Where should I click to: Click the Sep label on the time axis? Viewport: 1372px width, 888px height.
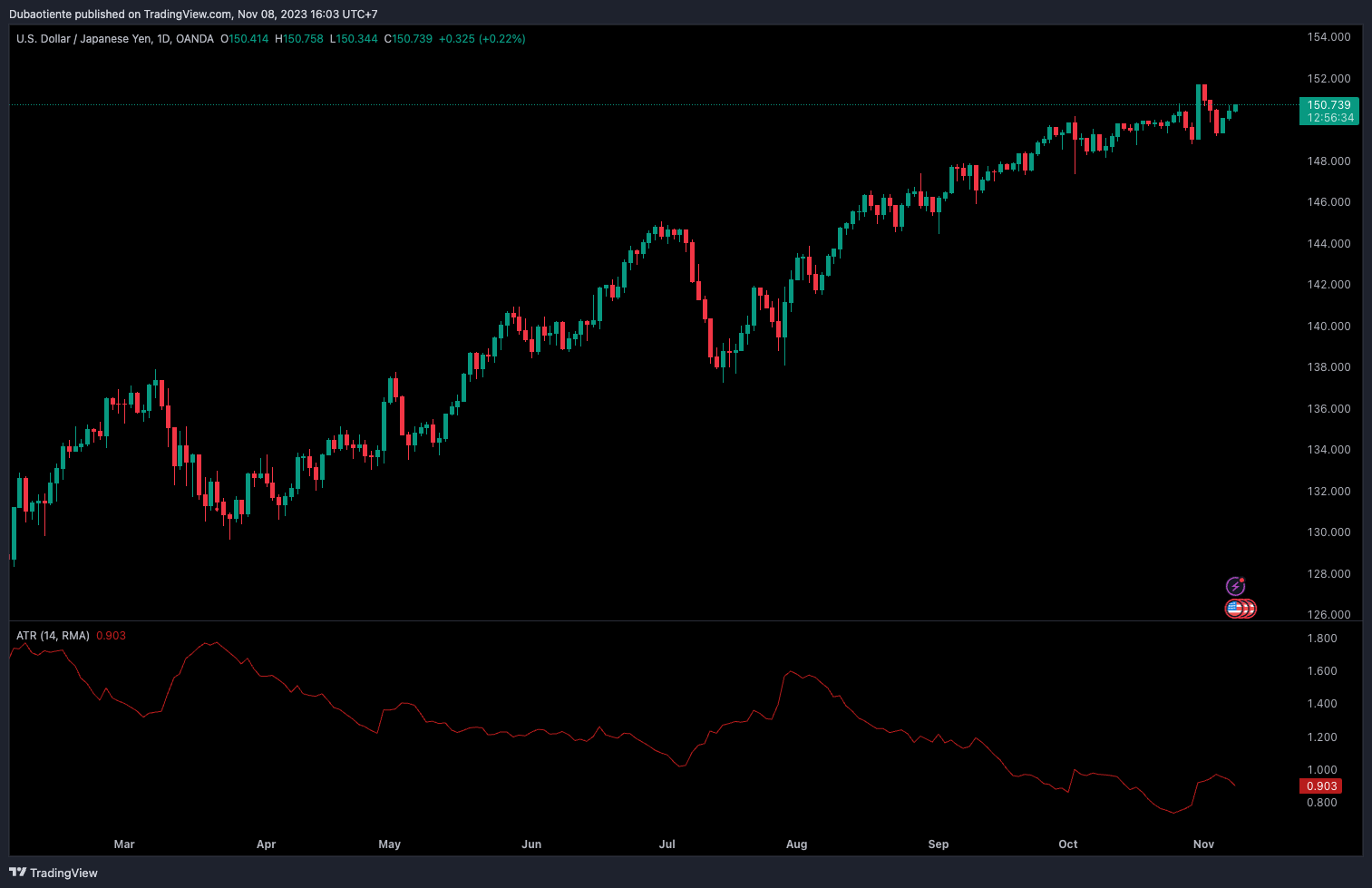pos(939,844)
